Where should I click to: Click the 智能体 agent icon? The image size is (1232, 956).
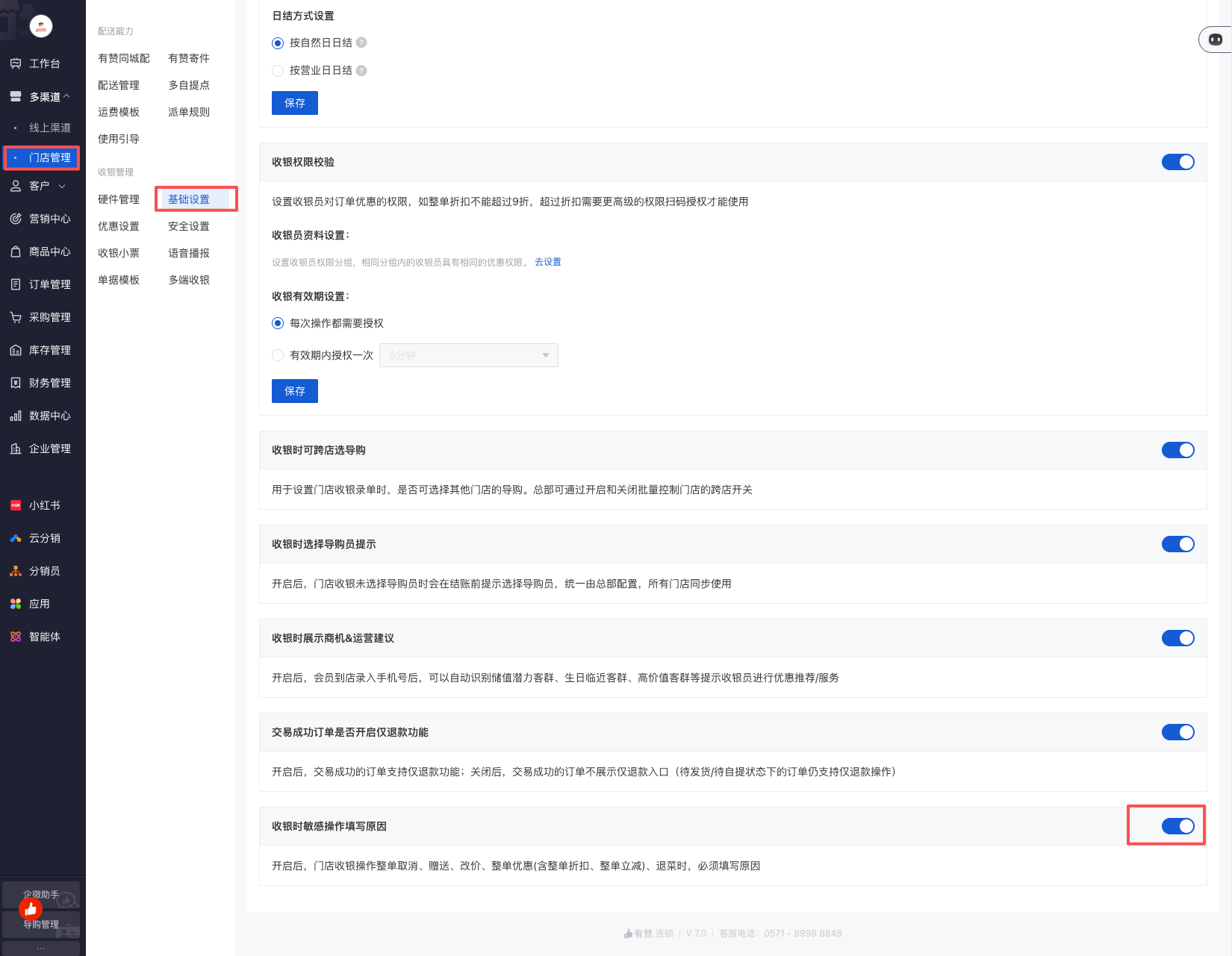click(x=16, y=637)
